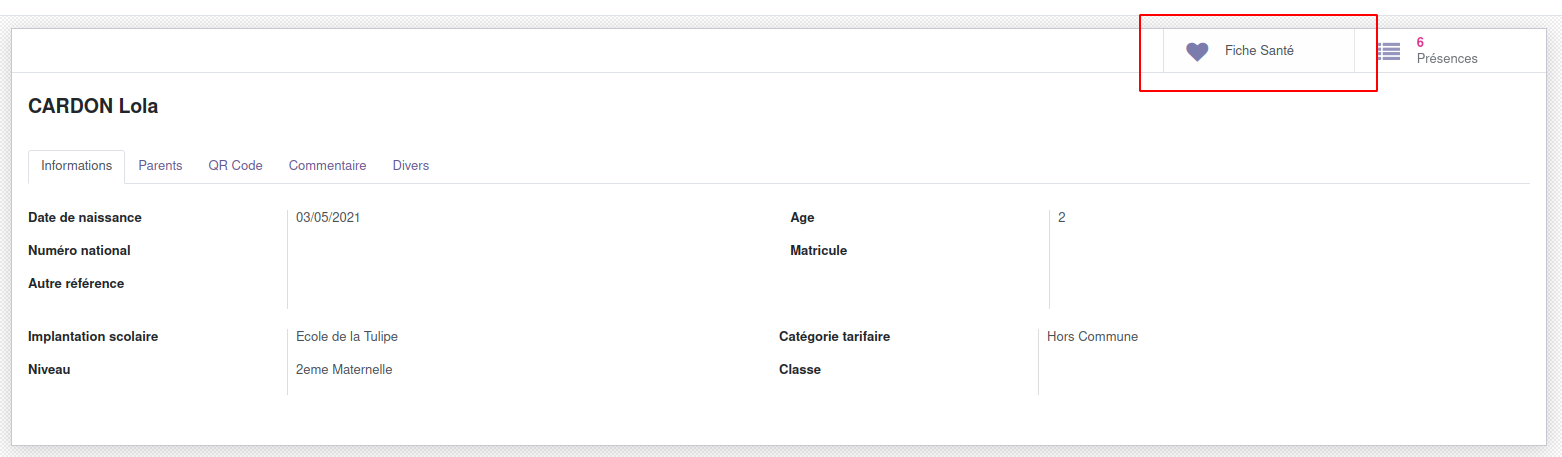
Task: Go to the Divers tab
Action: (410, 166)
